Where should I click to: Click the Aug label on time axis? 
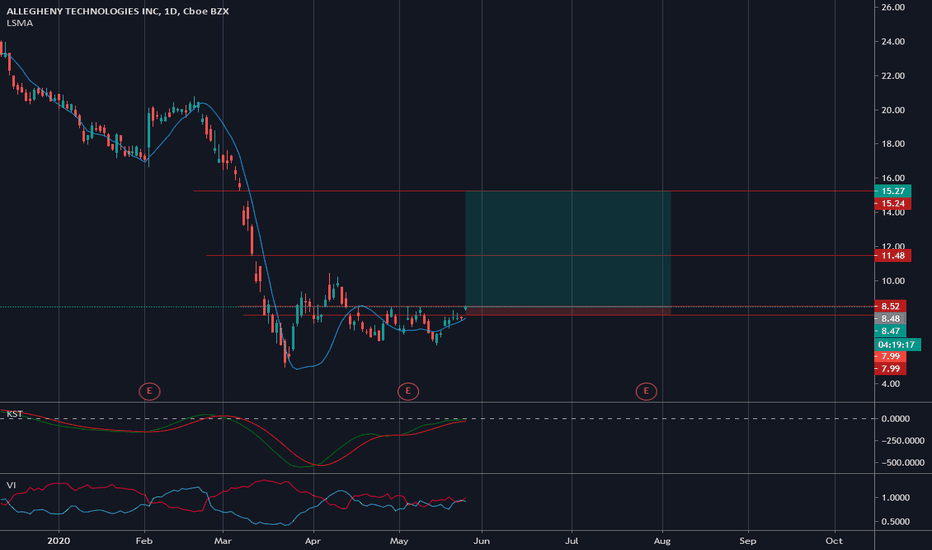pos(662,540)
